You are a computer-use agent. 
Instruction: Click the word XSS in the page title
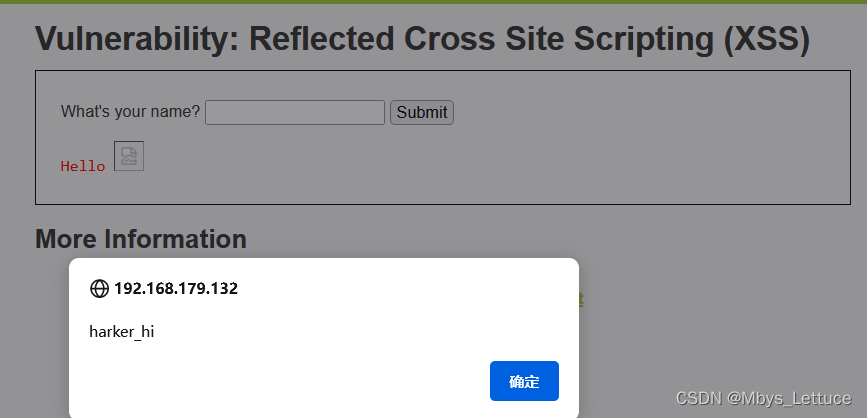click(767, 39)
